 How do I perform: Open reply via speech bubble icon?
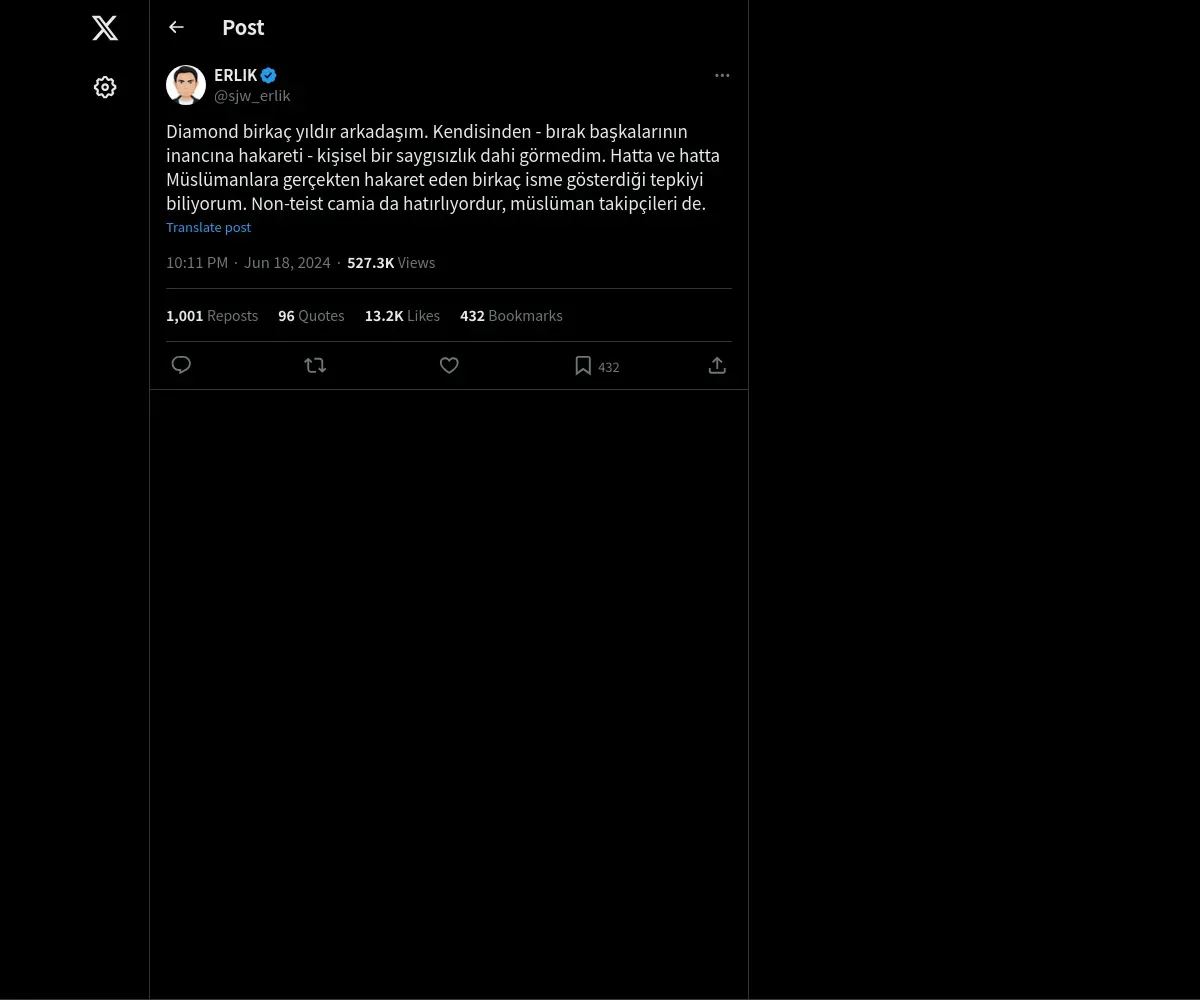181,365
